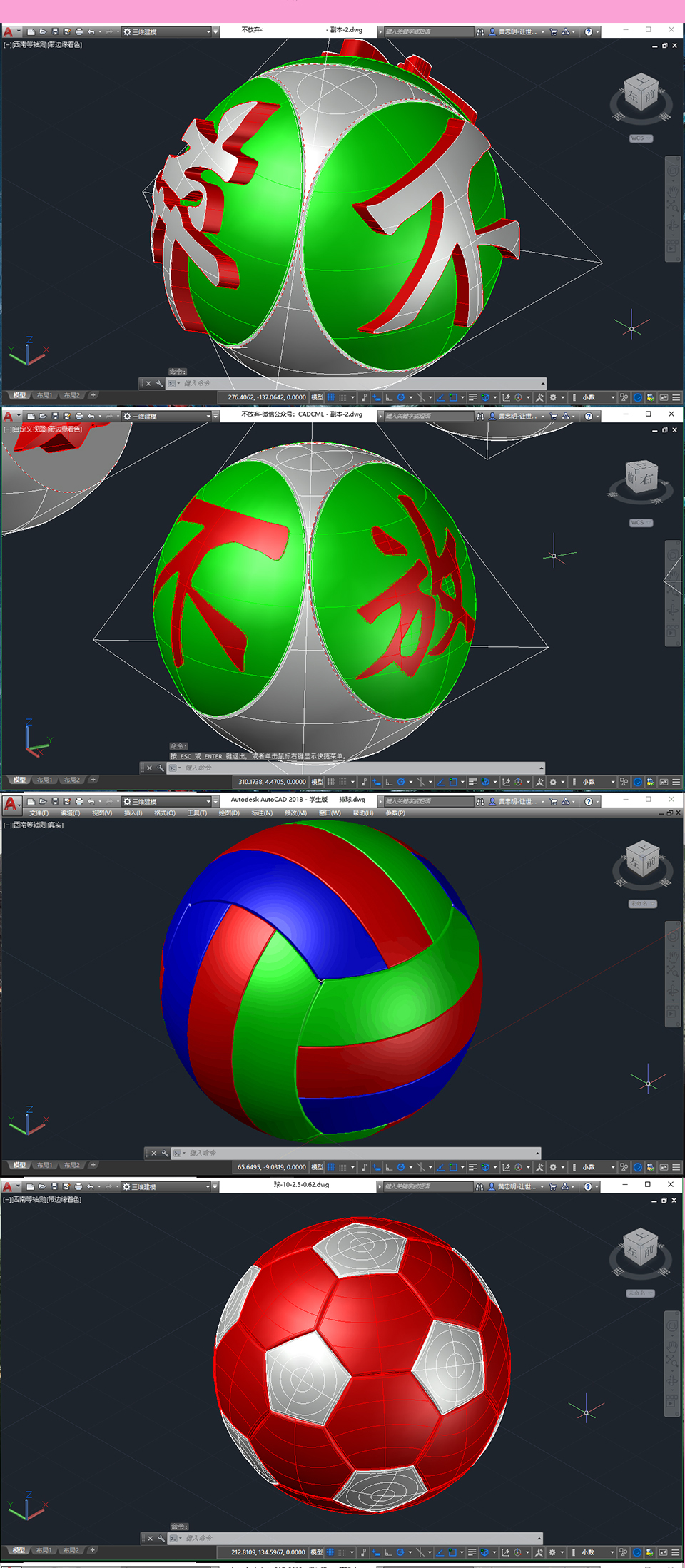
Task: Click Autodesk App Store cart icon in 排球.dwg window
Action: click(x=553, y=802)
